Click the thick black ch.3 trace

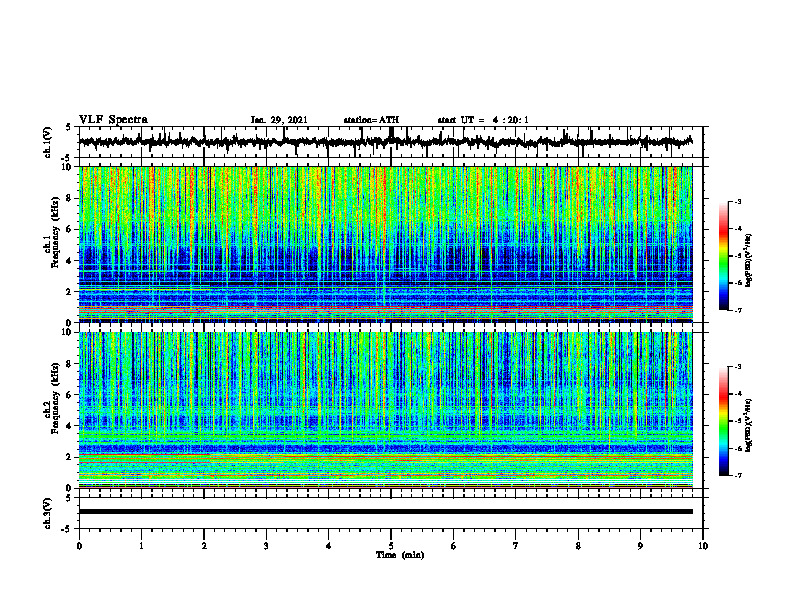(x=385, y=512)
